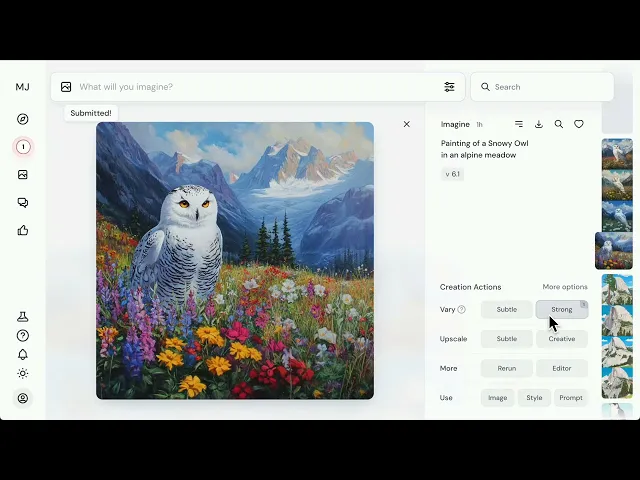Open the Create page with the pink-ringed icon
The width and height of the screenshot is (640, 480).
pyautogui.click(x=23, y=147)
